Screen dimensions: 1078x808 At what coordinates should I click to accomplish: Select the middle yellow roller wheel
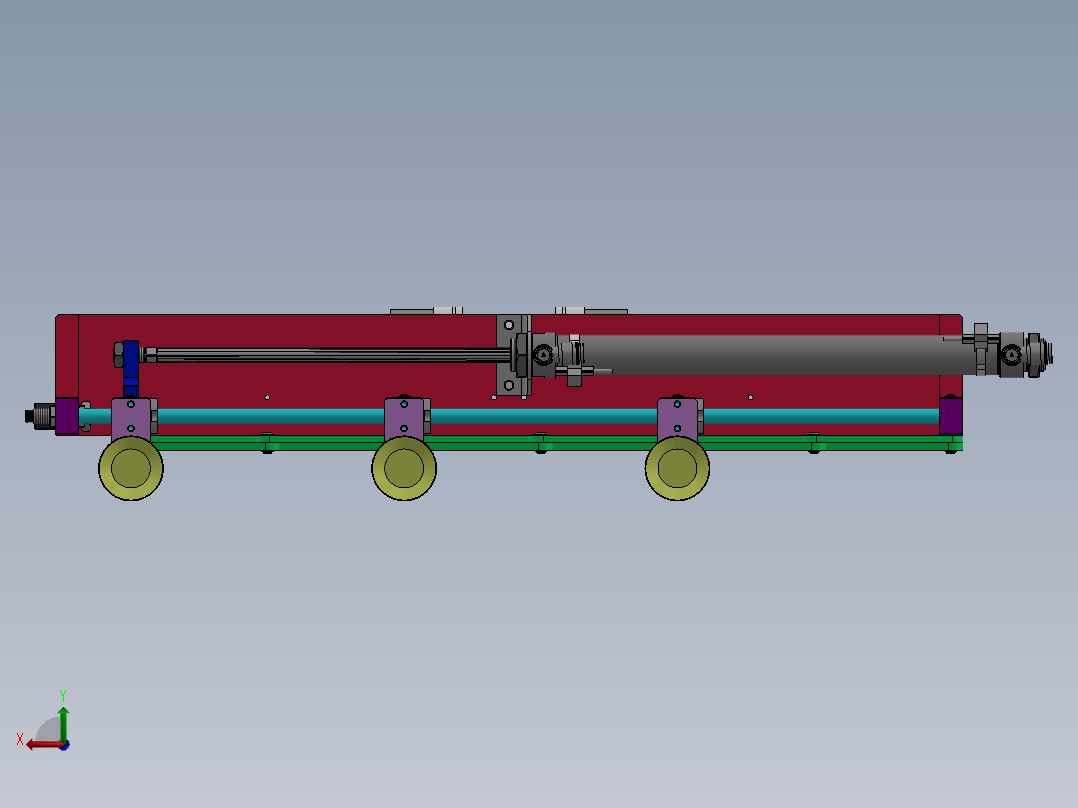coord(404,468)
